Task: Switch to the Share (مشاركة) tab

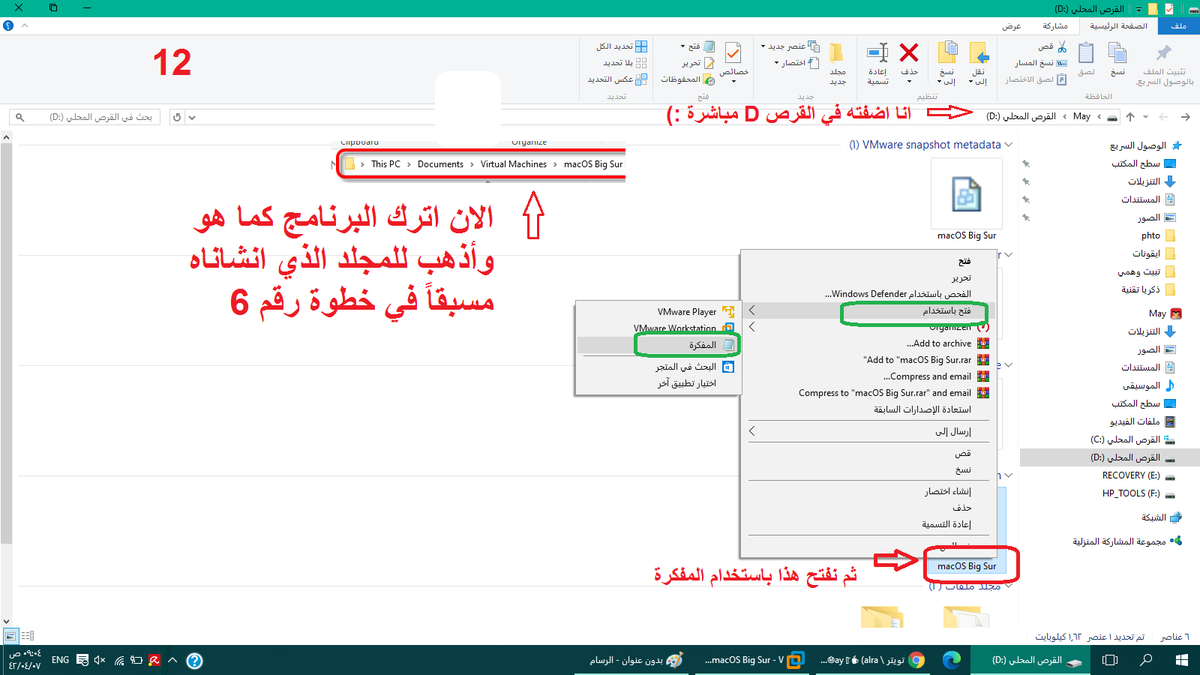Action: tap(1054, 26)
